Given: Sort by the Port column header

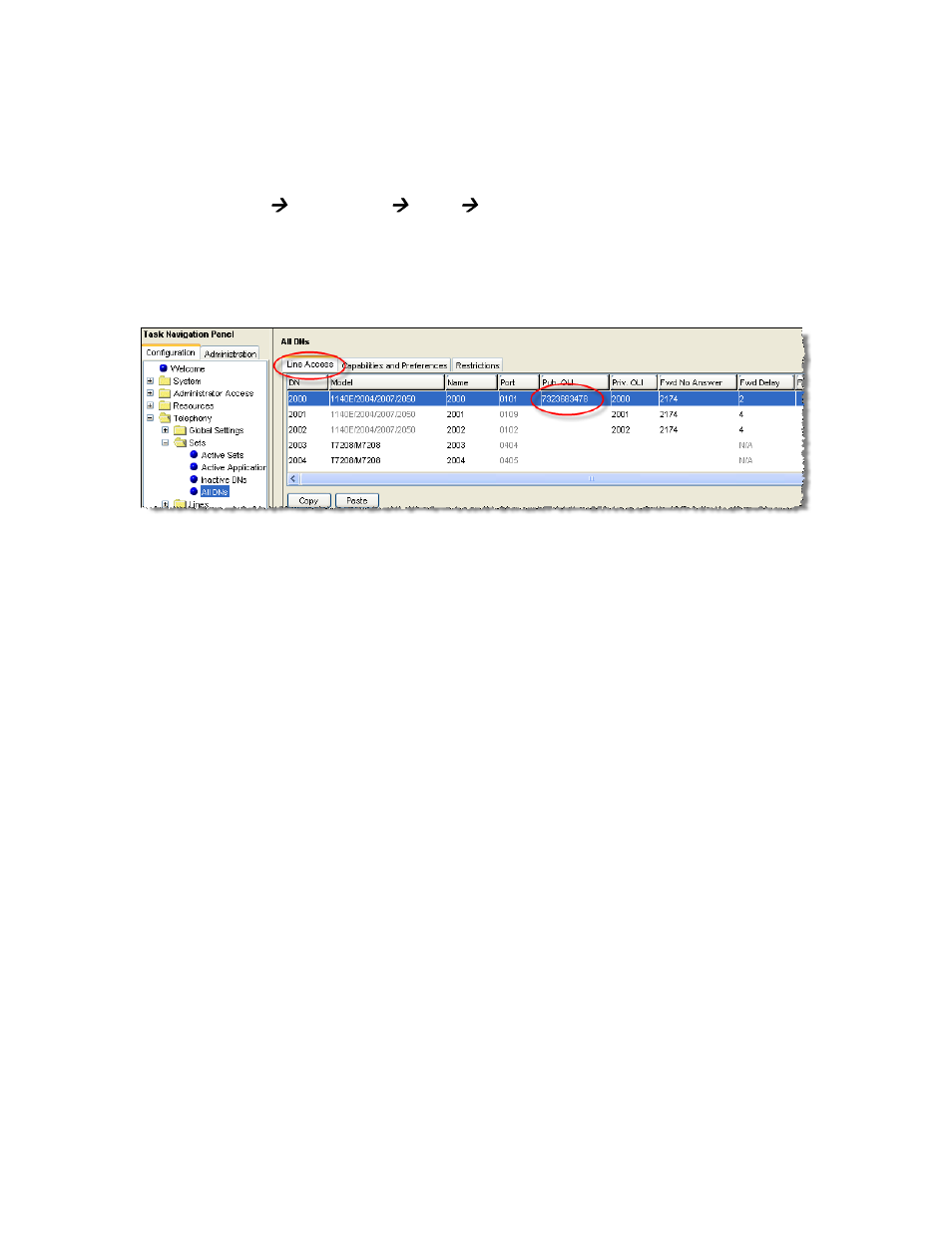Looking at the screenshot, I should point(518,382).
